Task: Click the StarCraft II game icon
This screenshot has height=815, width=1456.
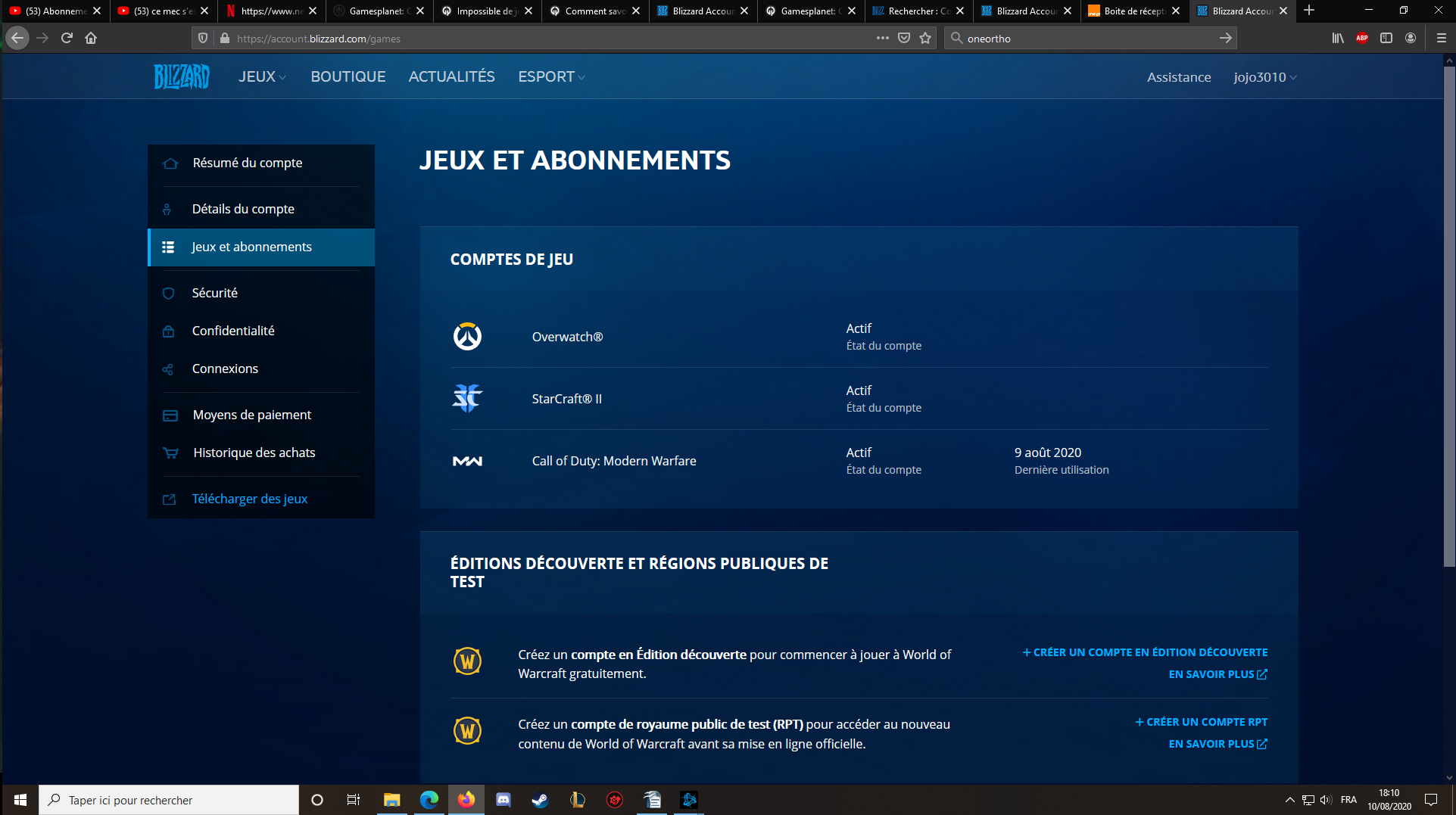Action: (467, 398)
